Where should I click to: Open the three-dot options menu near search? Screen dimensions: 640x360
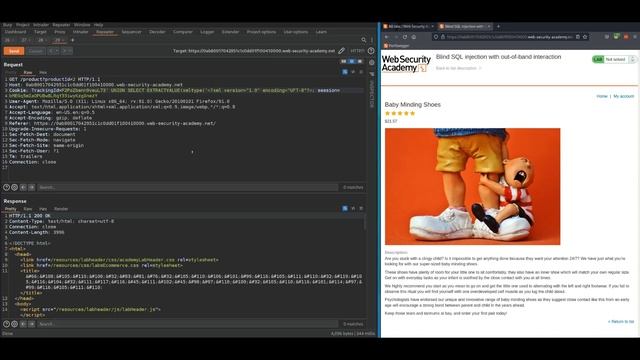pos(372,40)
